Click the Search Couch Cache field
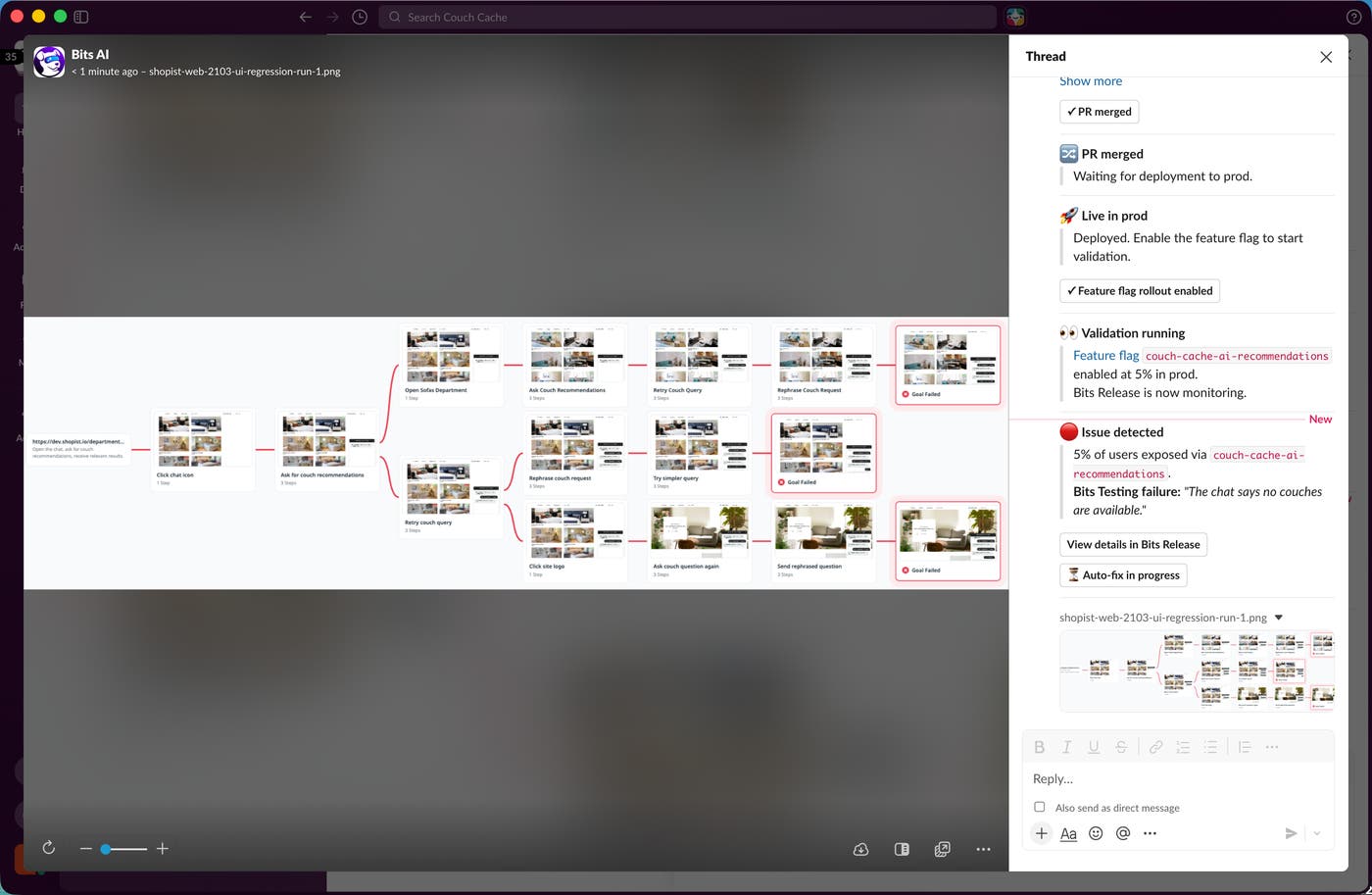The width and height of the screenshot is (1372, 895). click(688, 17)
